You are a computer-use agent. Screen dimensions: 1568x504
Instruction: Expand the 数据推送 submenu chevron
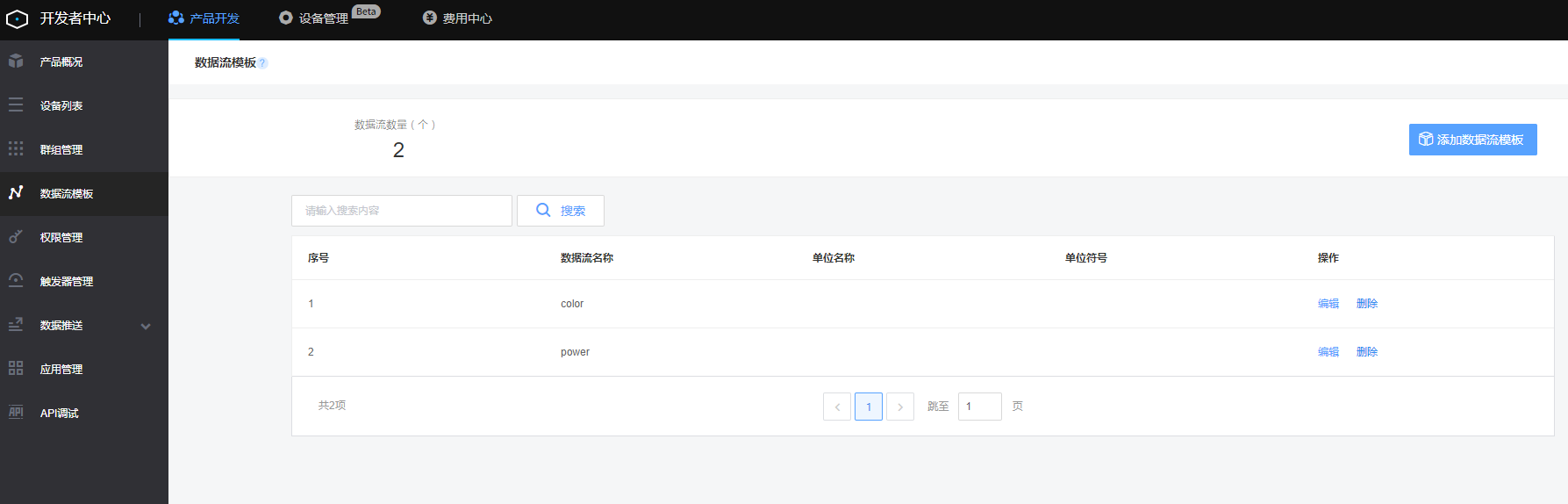tap(146, 326)
